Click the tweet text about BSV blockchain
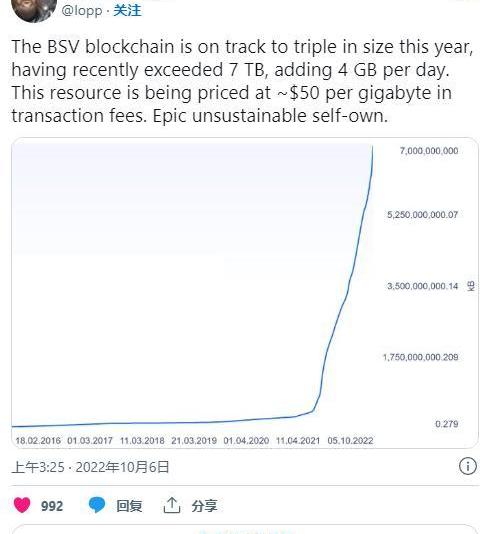Screen dimensions: 488x534 point(242,81)
